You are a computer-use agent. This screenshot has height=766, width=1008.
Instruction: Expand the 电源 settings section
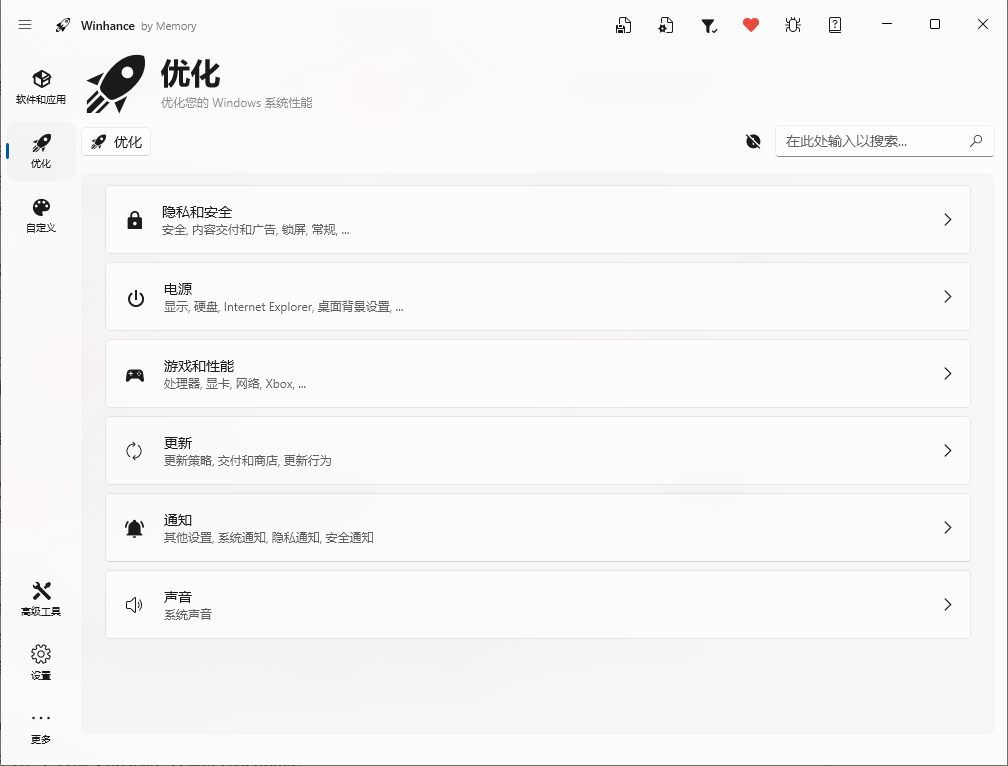tap(538, 297)
